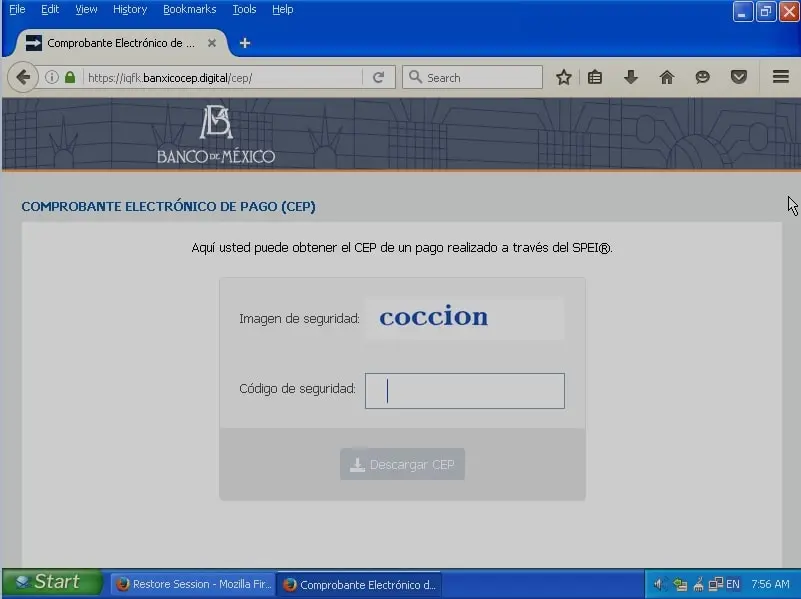Save page to Pocket icon
This screenshot has height=599, width=801.
[739, 78]
